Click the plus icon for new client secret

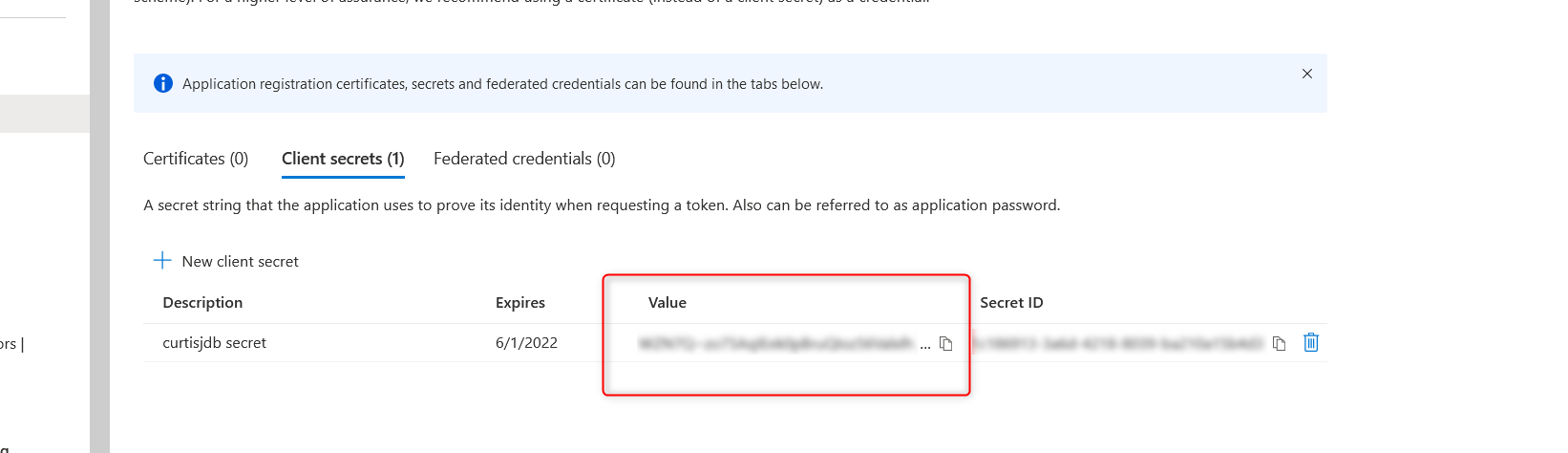coord(162,261)
